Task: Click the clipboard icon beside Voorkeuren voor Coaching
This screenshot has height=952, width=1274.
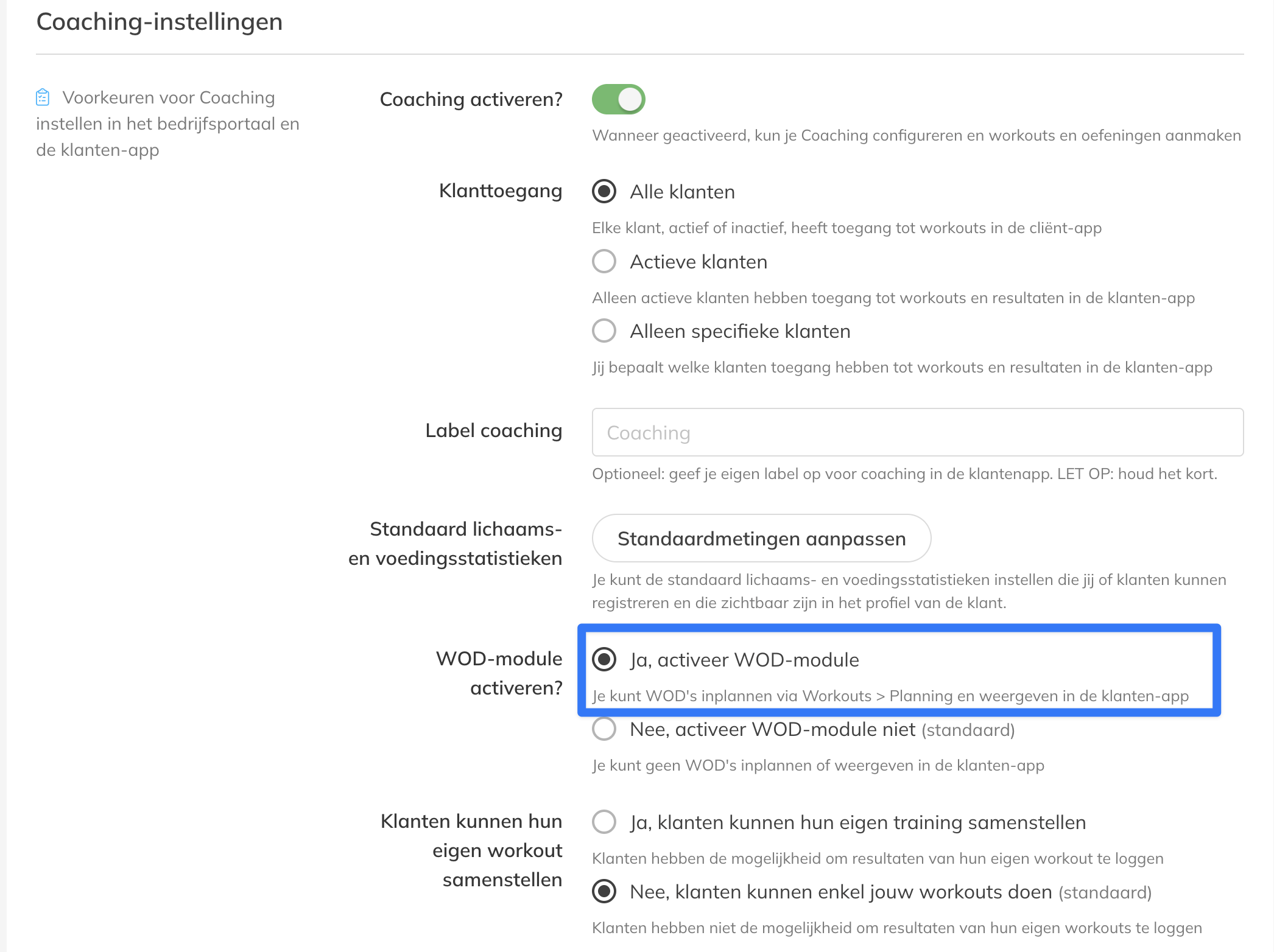Action: coord(43,97)
